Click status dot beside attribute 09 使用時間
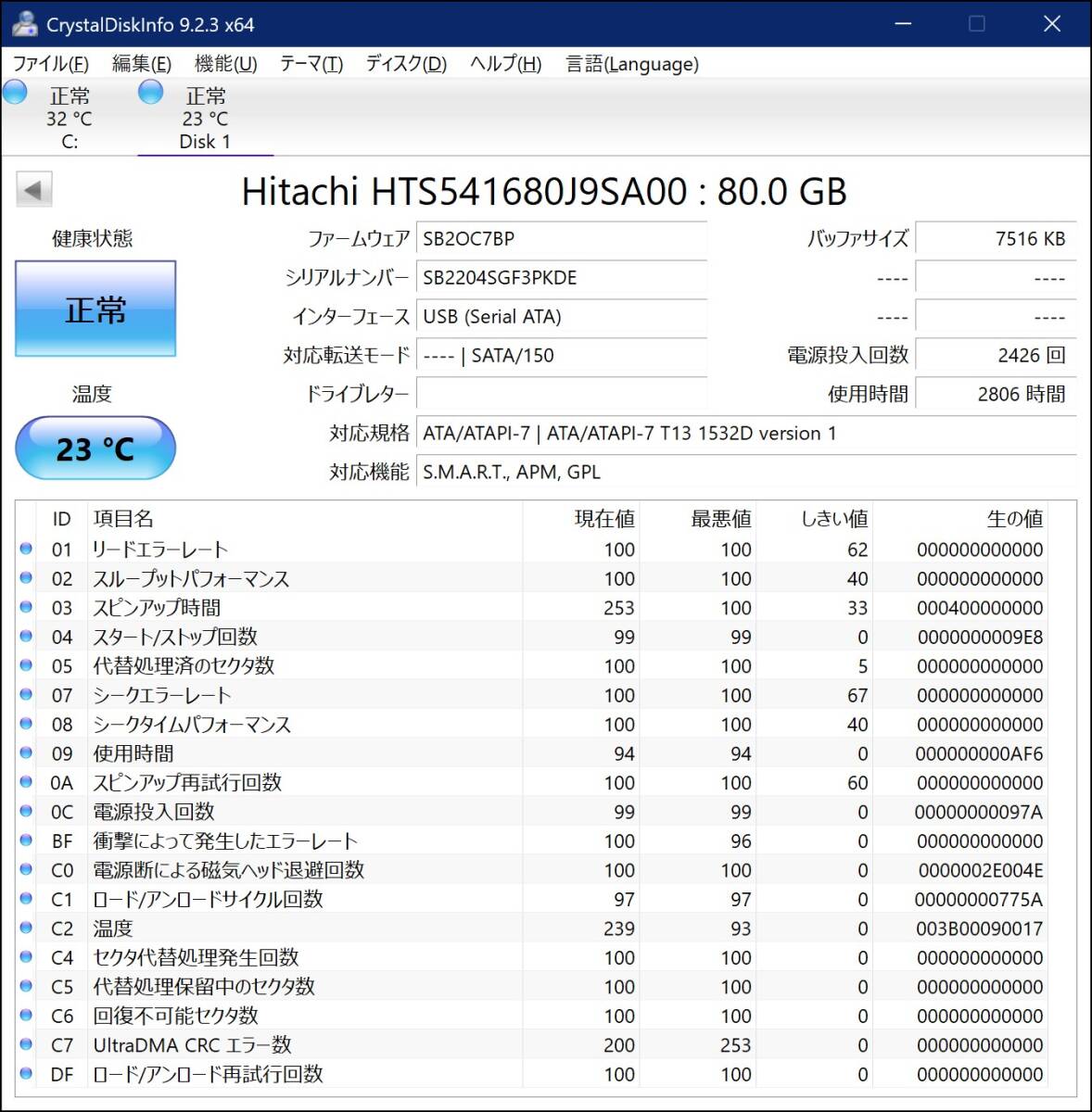This screenshot has height=1112, width=1092. [26, 753]
